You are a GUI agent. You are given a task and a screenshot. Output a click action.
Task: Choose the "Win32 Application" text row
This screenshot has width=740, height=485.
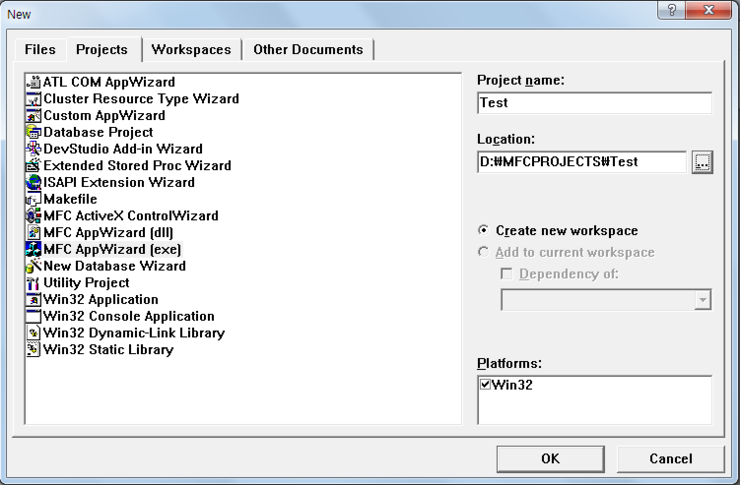(x=101, y=300)
